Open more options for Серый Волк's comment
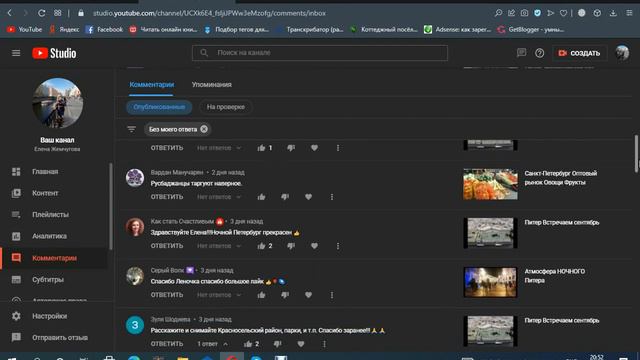 (332, 295)
